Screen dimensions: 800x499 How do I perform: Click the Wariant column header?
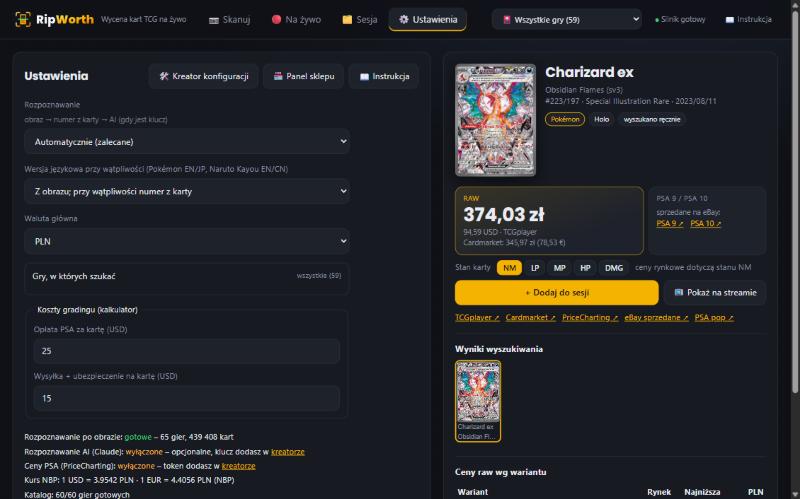coord(472,492)
